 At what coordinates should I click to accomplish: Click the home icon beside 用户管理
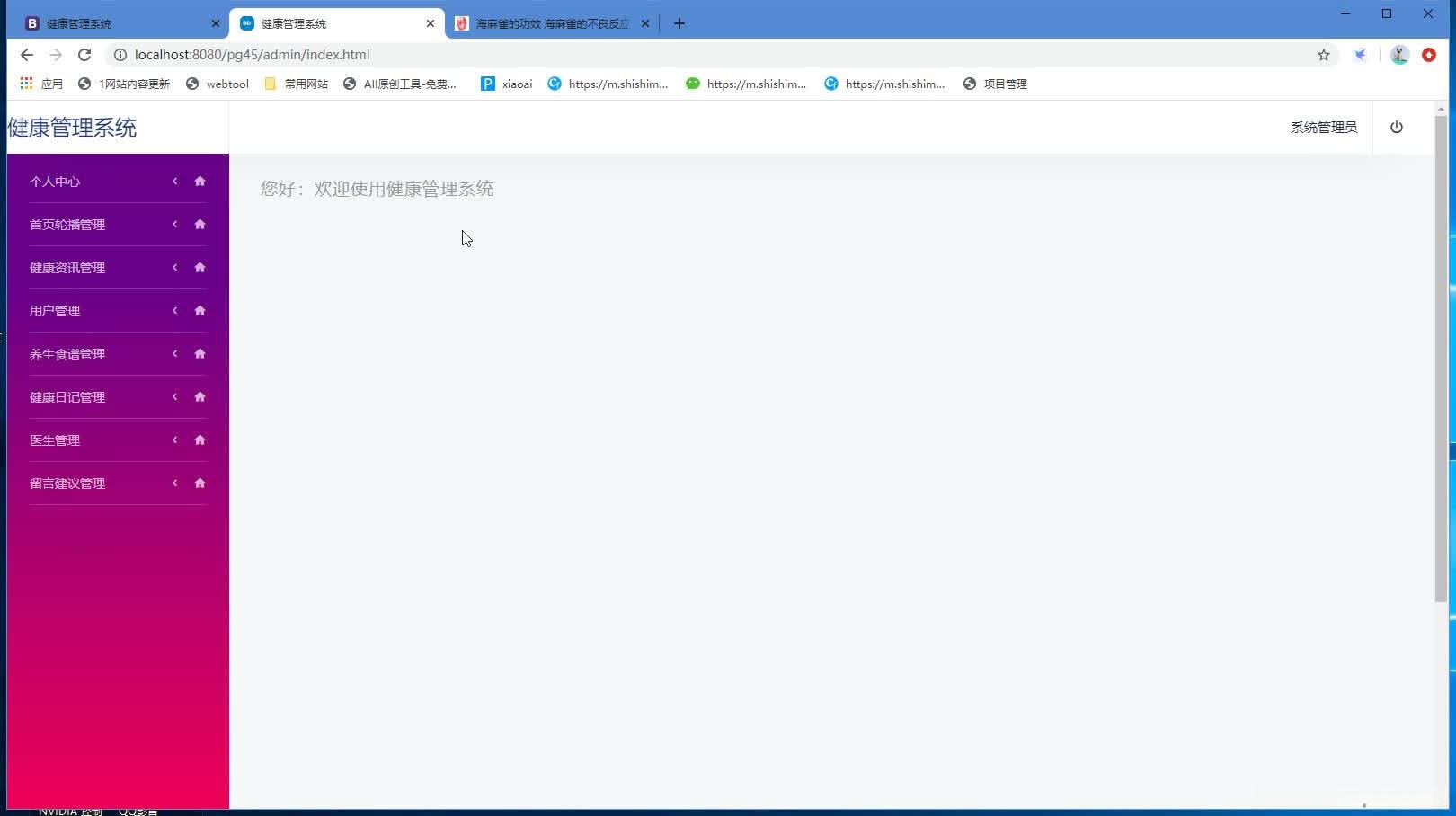pos(199,310)
